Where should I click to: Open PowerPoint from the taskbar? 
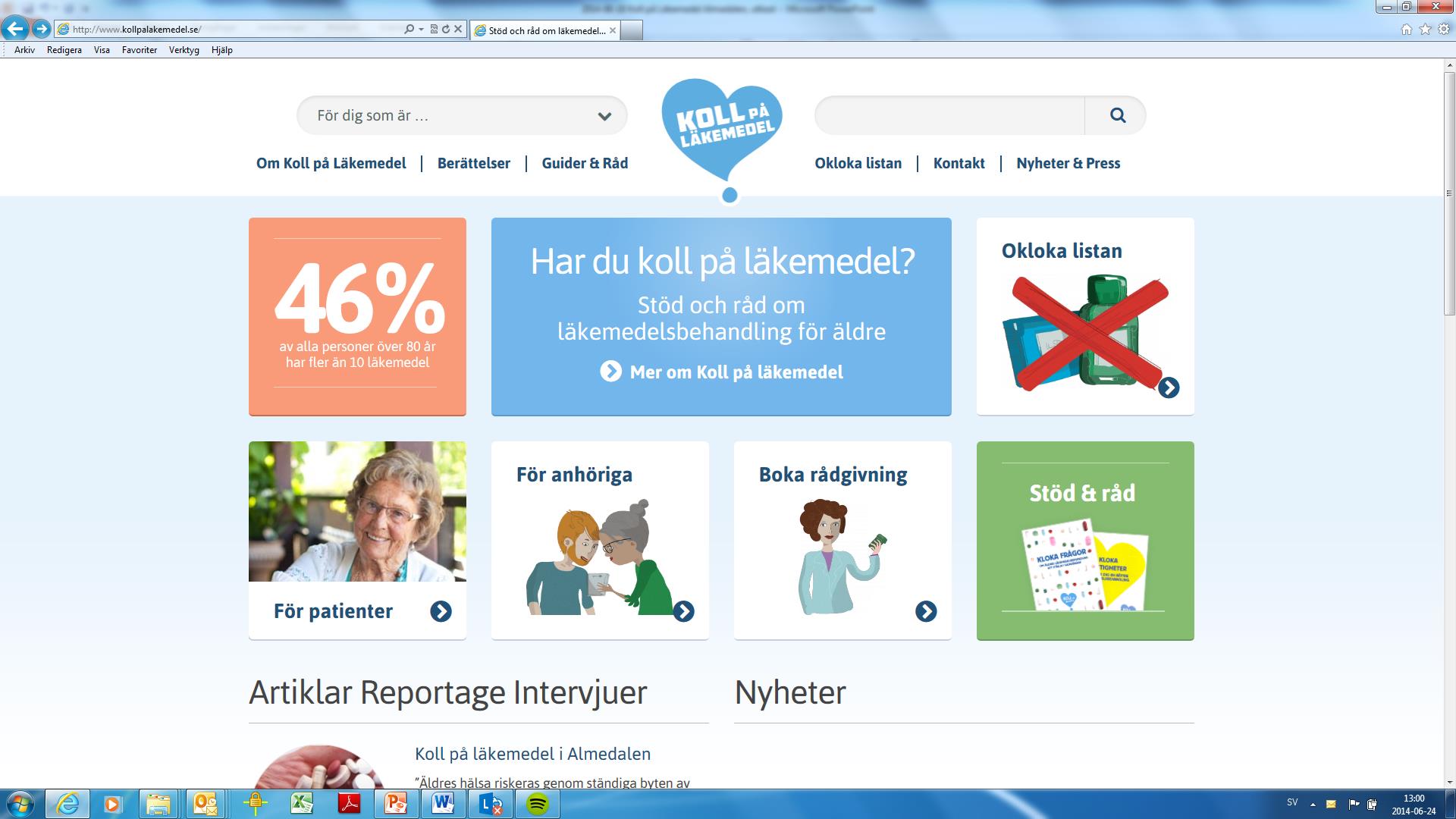[x=396, y=803]
